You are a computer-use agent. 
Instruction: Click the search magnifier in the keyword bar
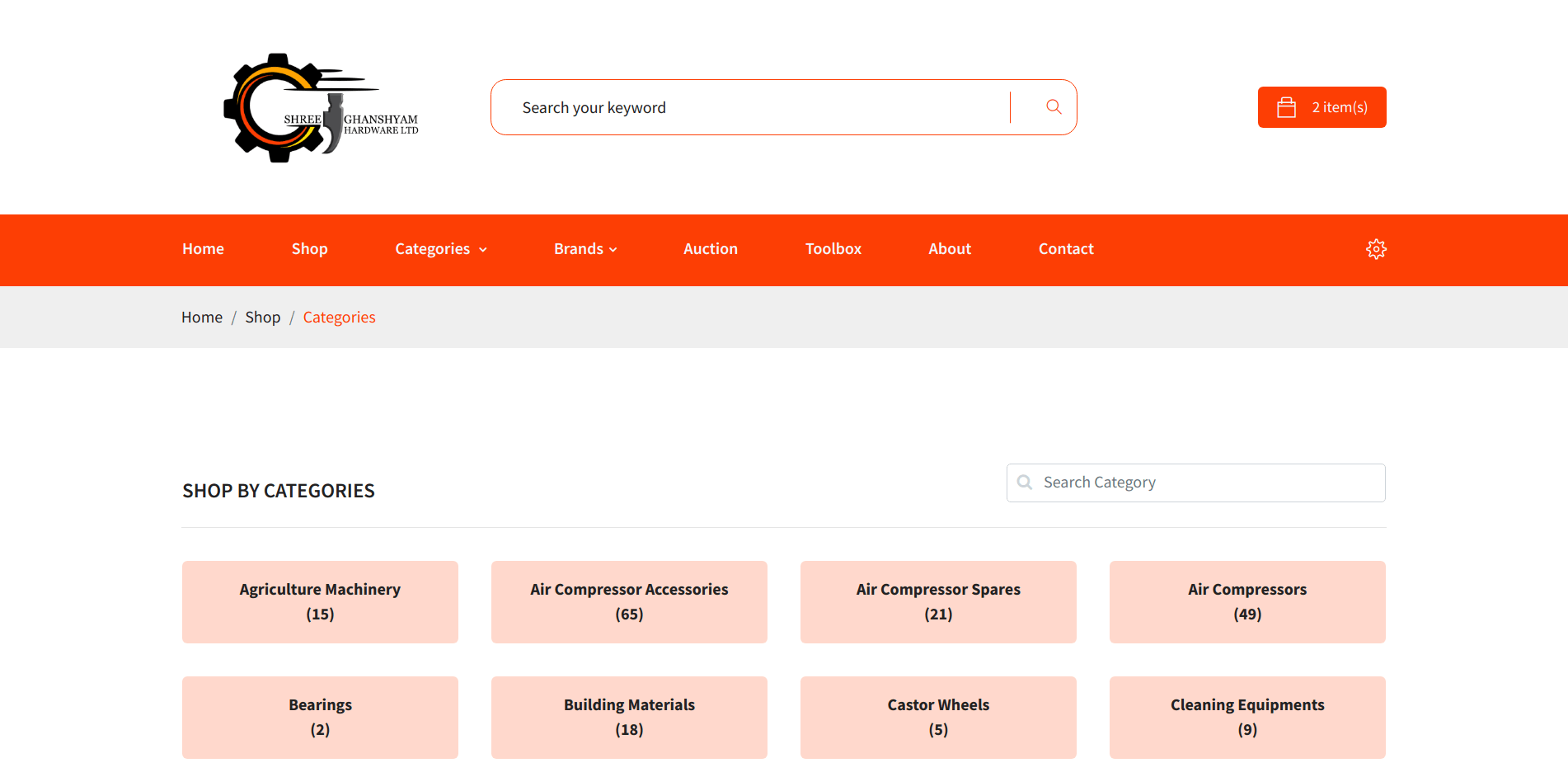click(1053, 106)
